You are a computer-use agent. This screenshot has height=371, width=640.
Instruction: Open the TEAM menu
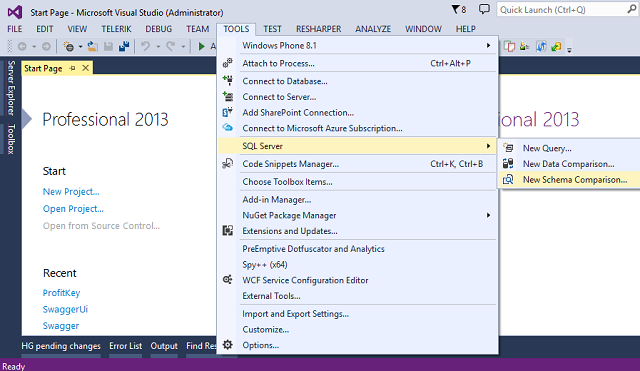click(x=198, y=29)
